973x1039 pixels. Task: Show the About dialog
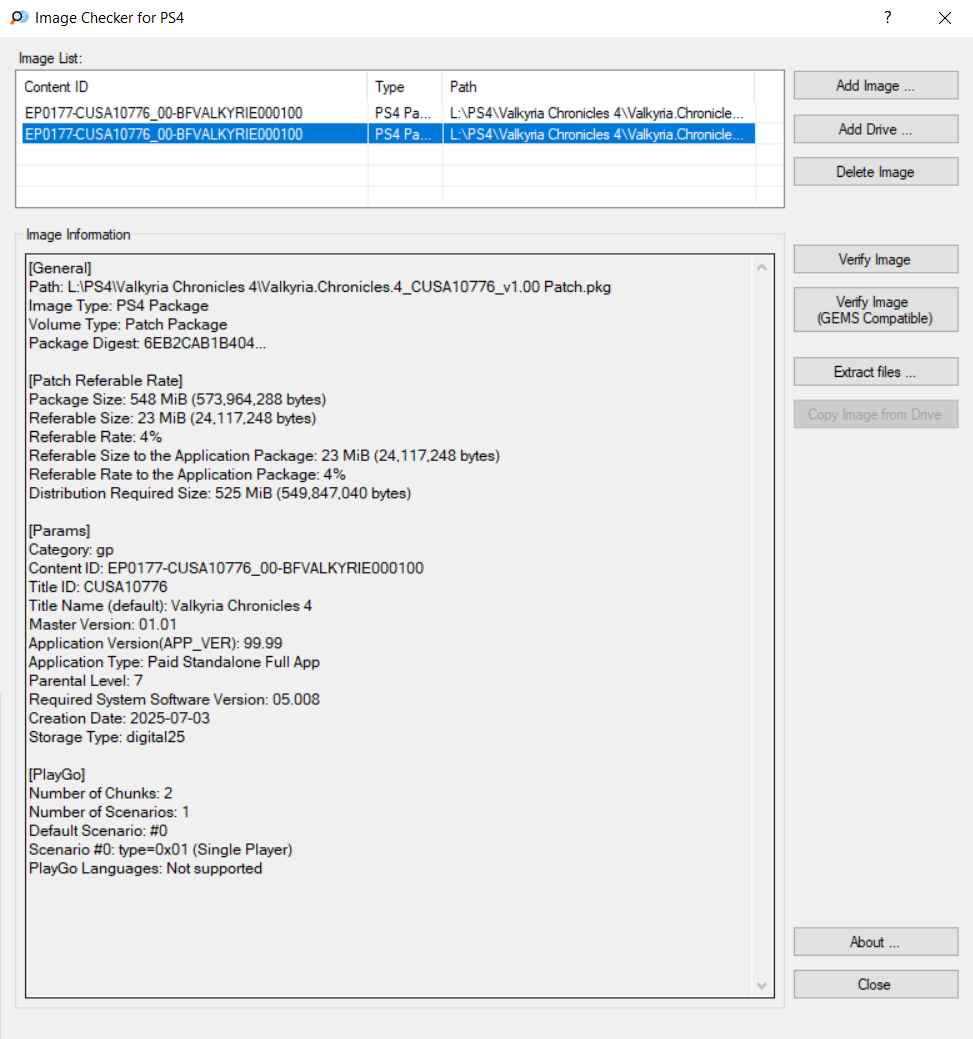click(876, 942)
